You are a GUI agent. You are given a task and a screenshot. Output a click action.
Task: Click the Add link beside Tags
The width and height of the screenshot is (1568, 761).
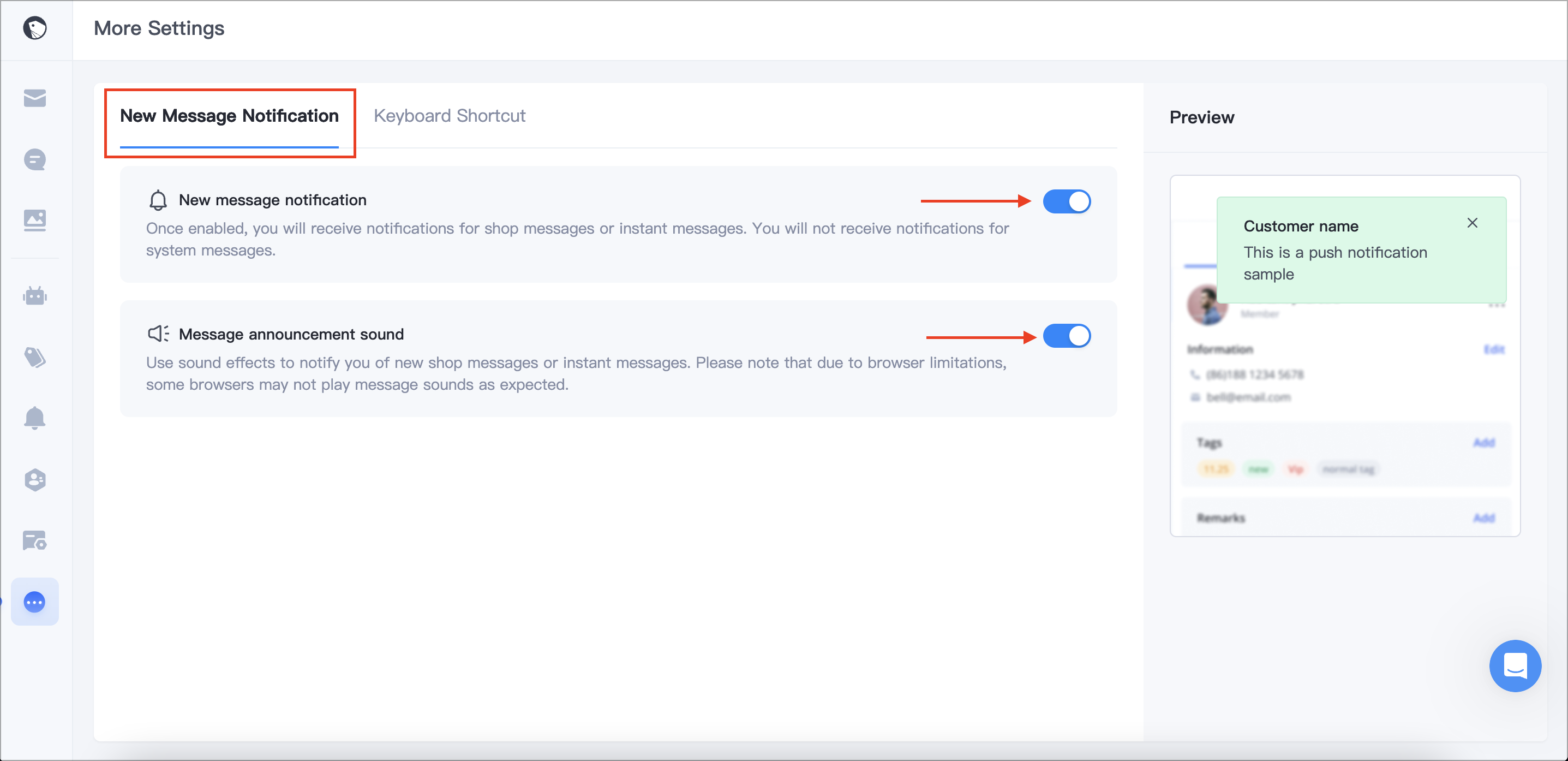pyautogui.click(x=1483, y=442)
